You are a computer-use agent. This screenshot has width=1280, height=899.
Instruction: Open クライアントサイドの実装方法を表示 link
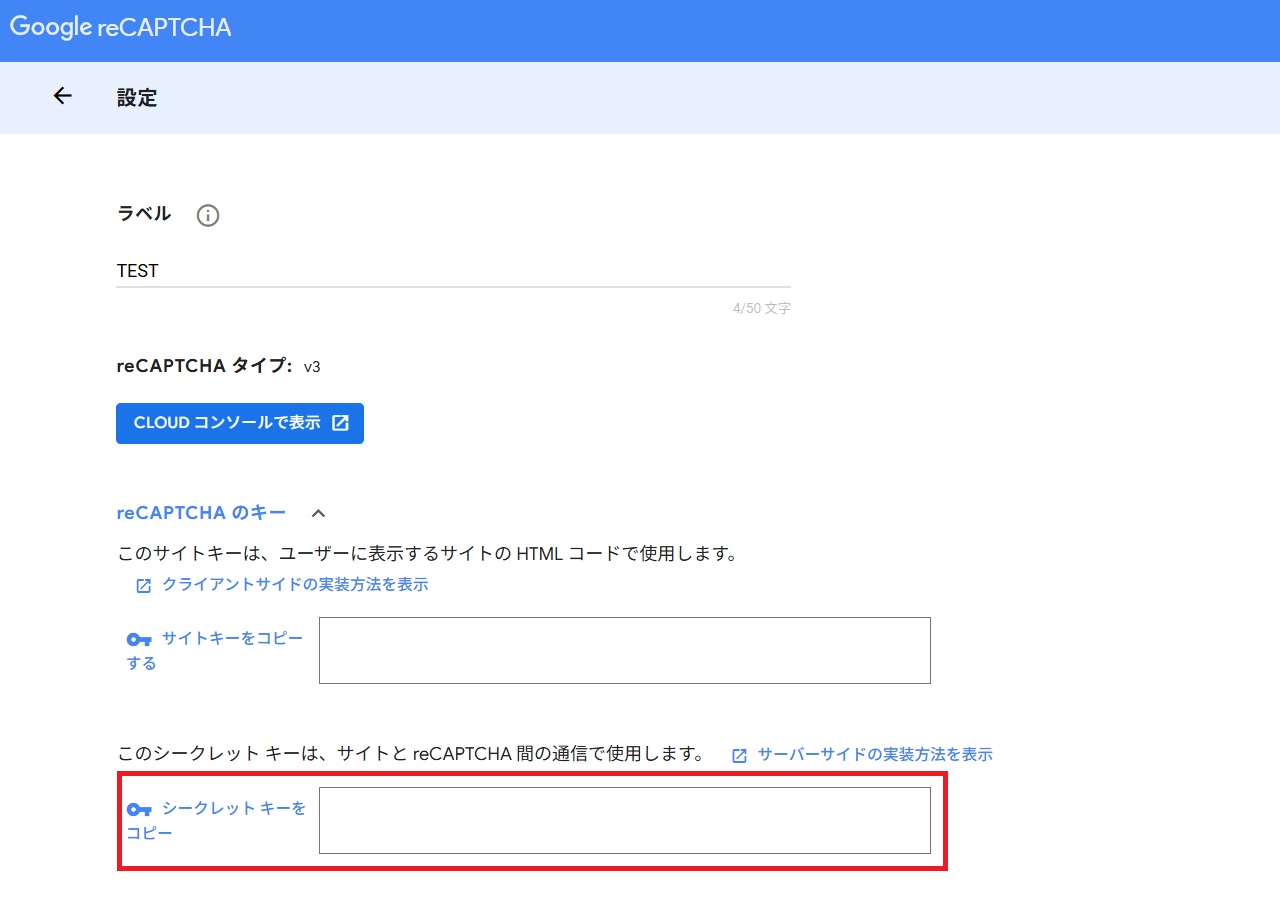click(293, 585)
